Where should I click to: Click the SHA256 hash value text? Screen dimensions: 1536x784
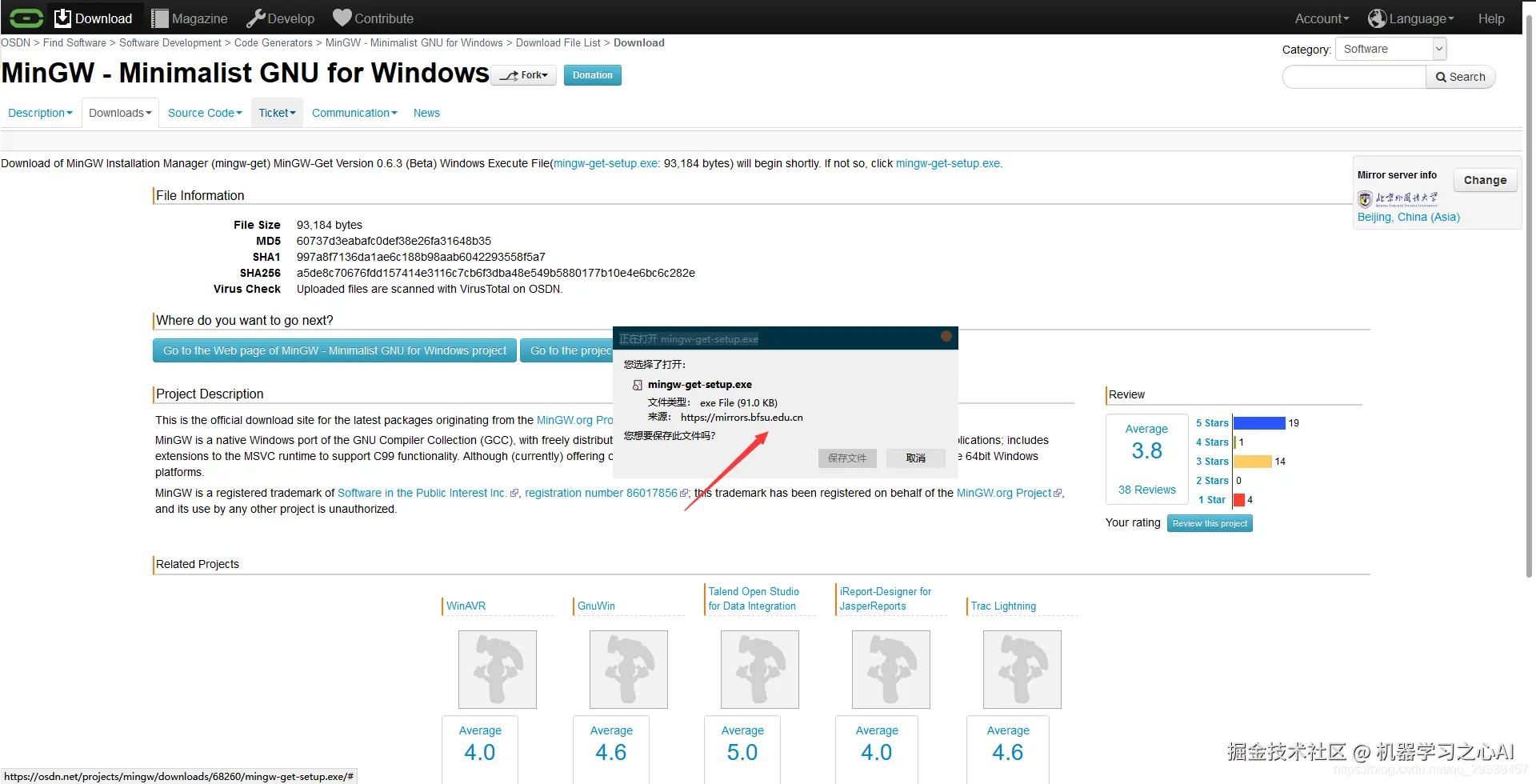[496, 273]
